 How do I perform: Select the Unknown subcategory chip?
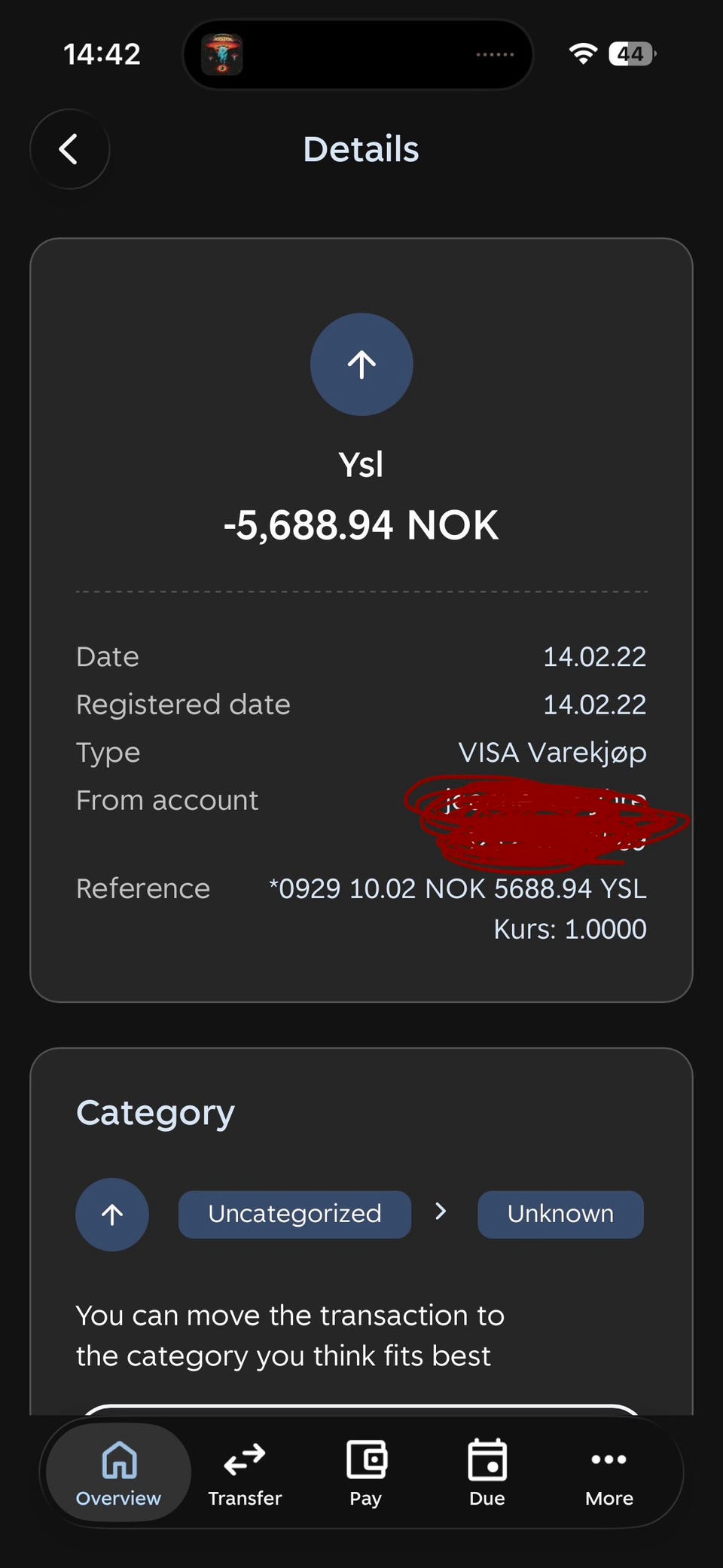(560, 1214)
